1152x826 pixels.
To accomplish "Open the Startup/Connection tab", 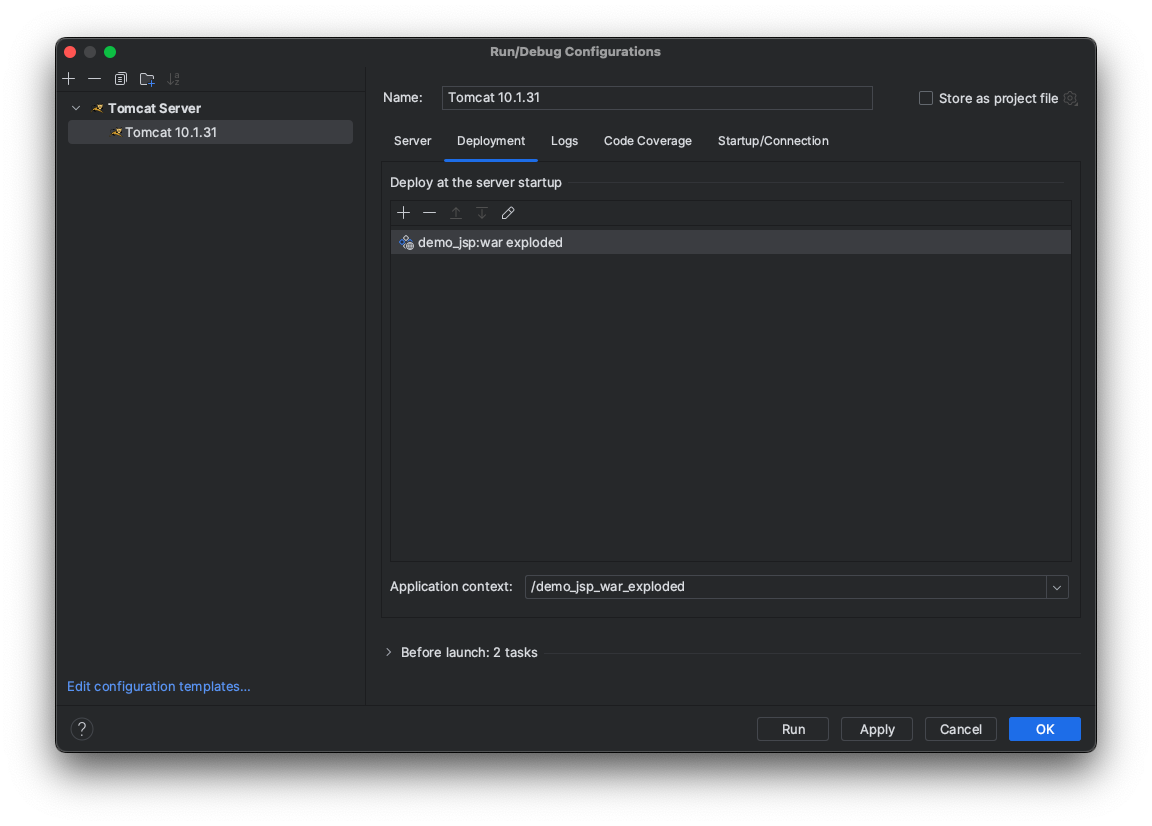I will point(773,141).
